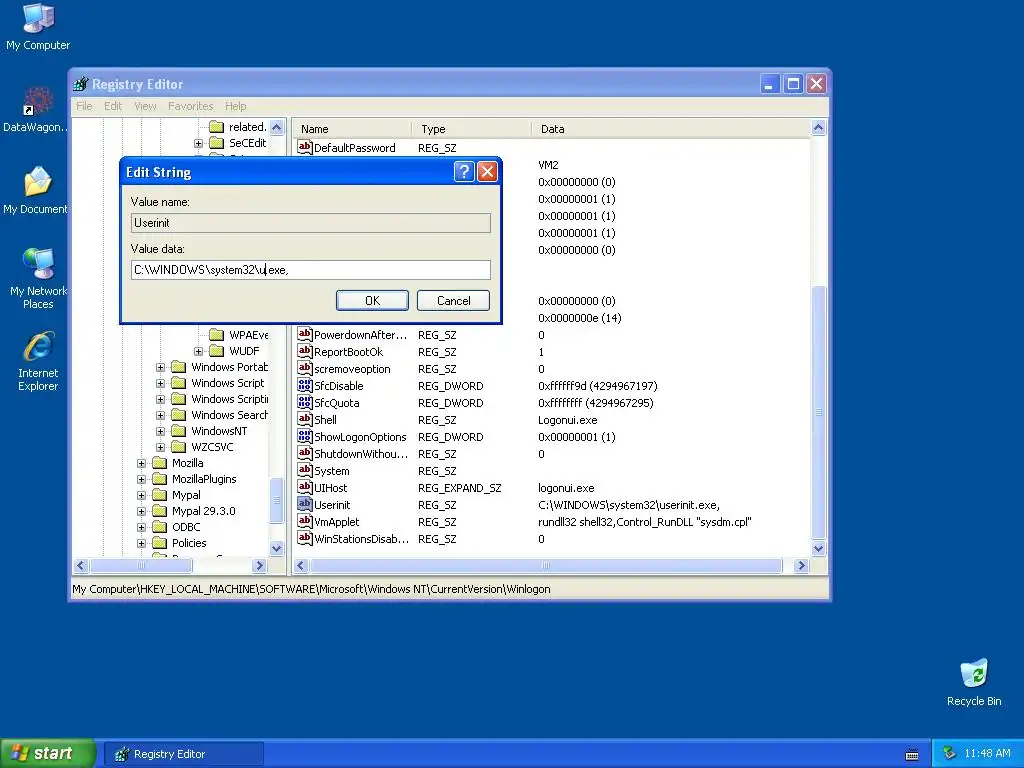Click the ShutdownWithou string value icon

(x=304, y=453)
